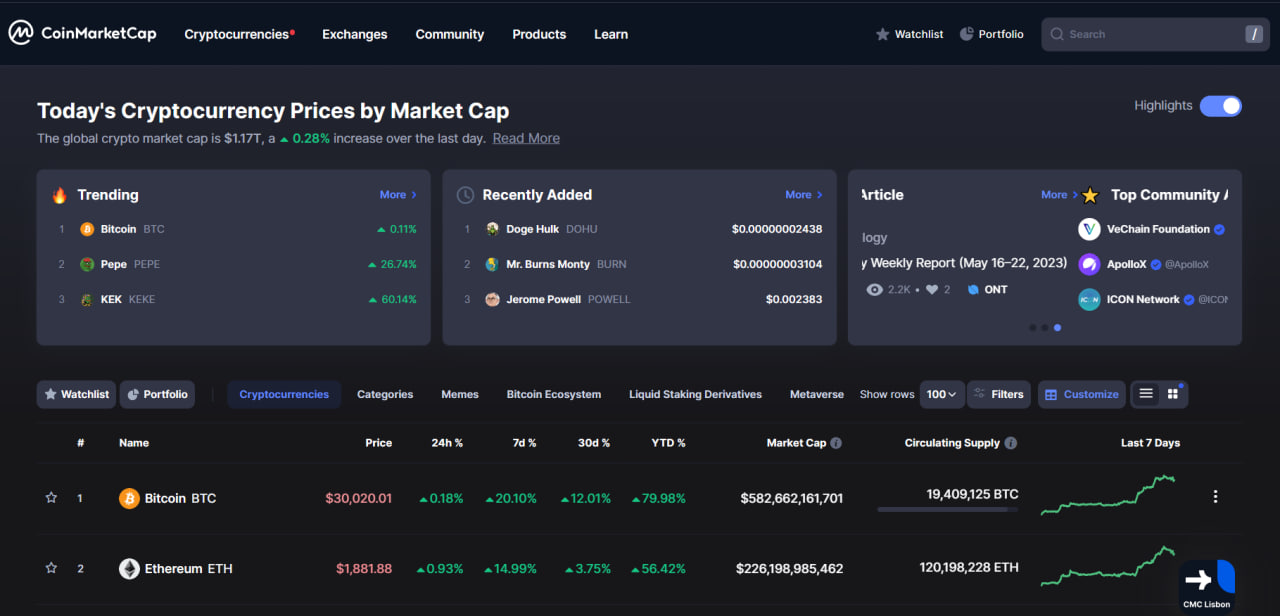The height and width of the screenshot is (616, 1280).
Task: Click the ApolloX avatar icon
Action: pos(1089,264)
